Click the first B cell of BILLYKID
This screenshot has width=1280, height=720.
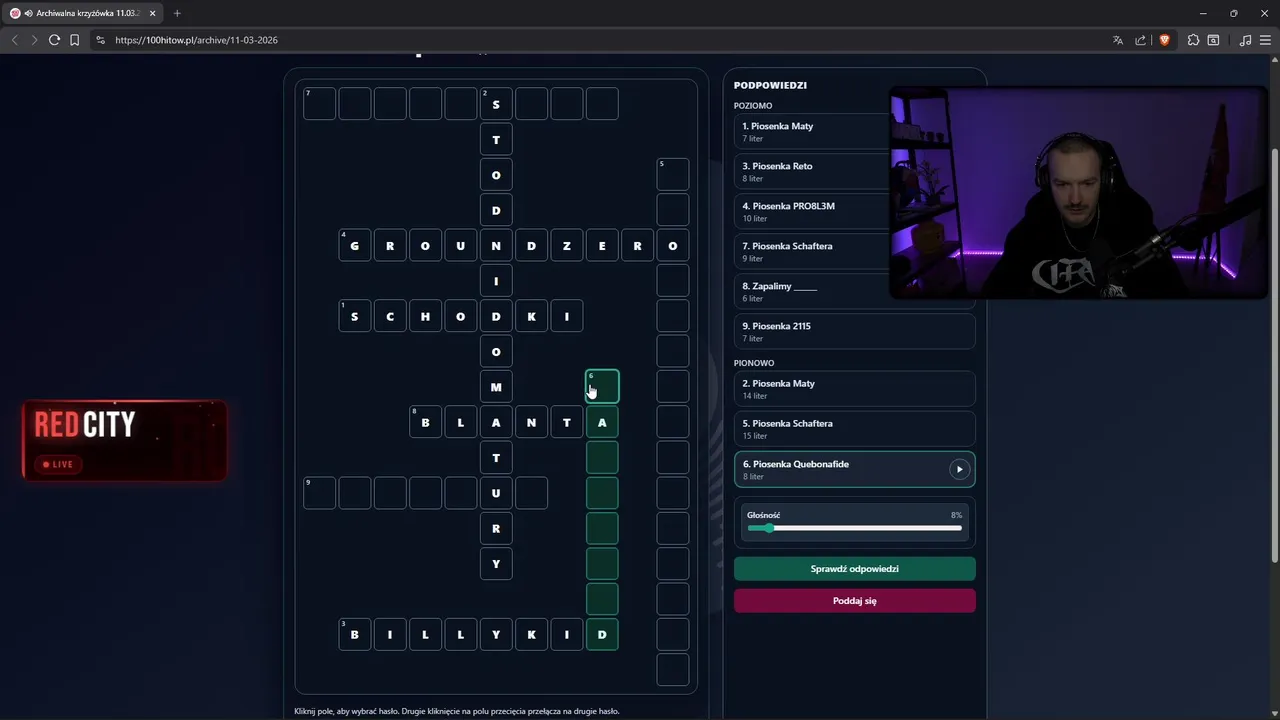click(x=355, y=634)
